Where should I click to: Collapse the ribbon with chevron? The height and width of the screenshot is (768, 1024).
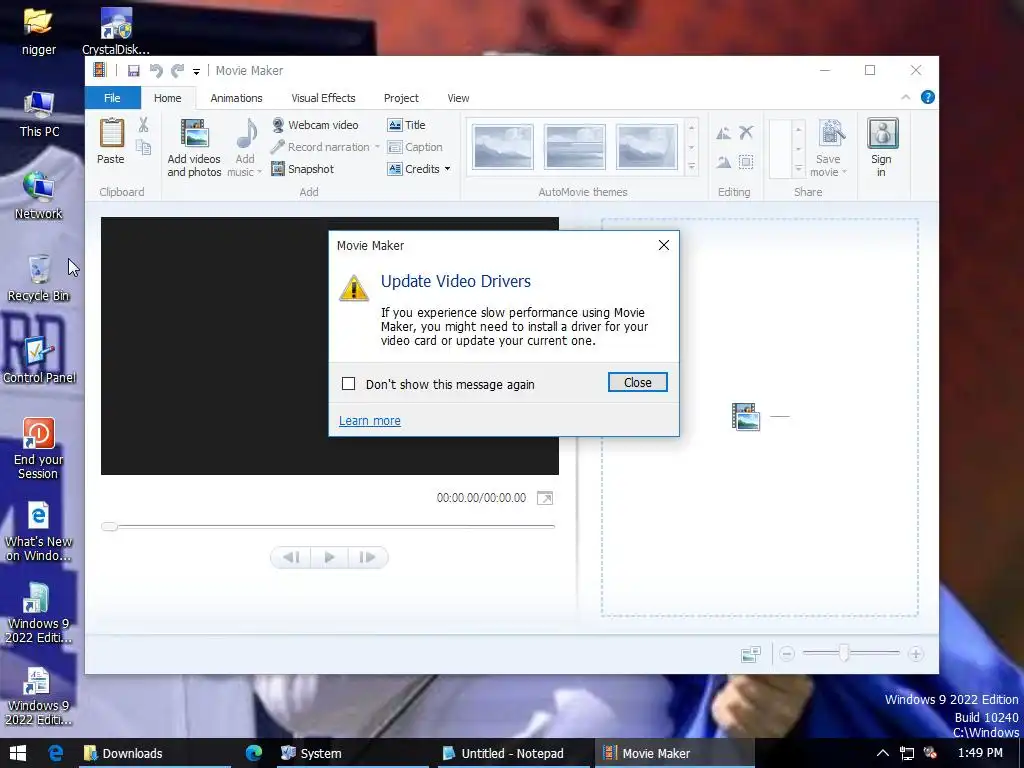click(x=906, y=97)
